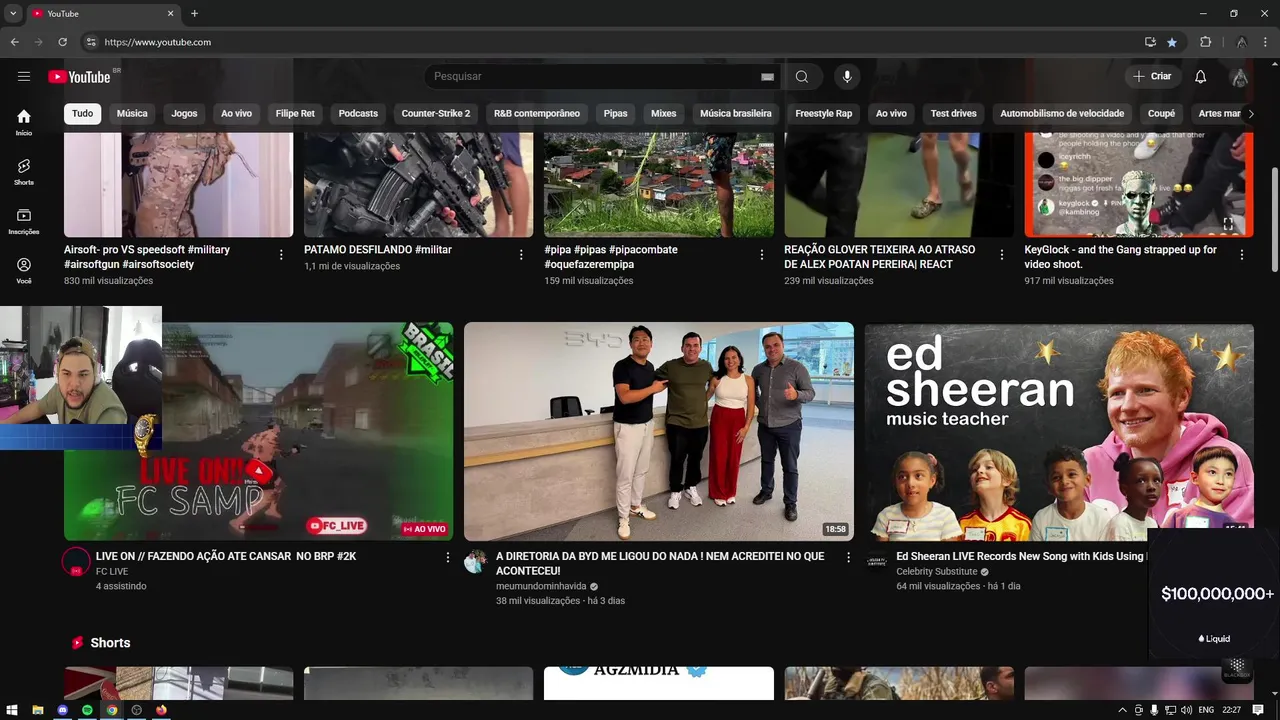
Task: Bookmark this page with the star icon
Action: click(1172, 42)
